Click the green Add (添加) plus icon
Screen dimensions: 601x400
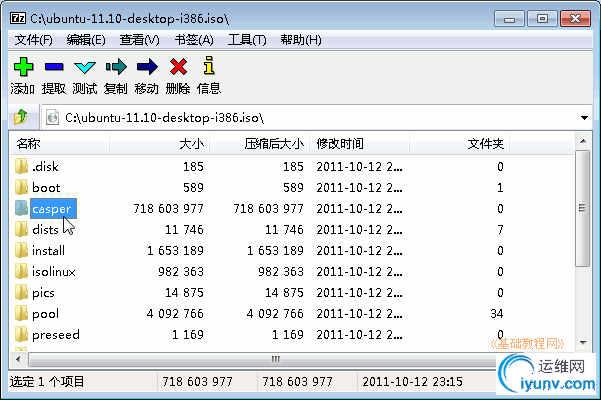pos(23,67)
